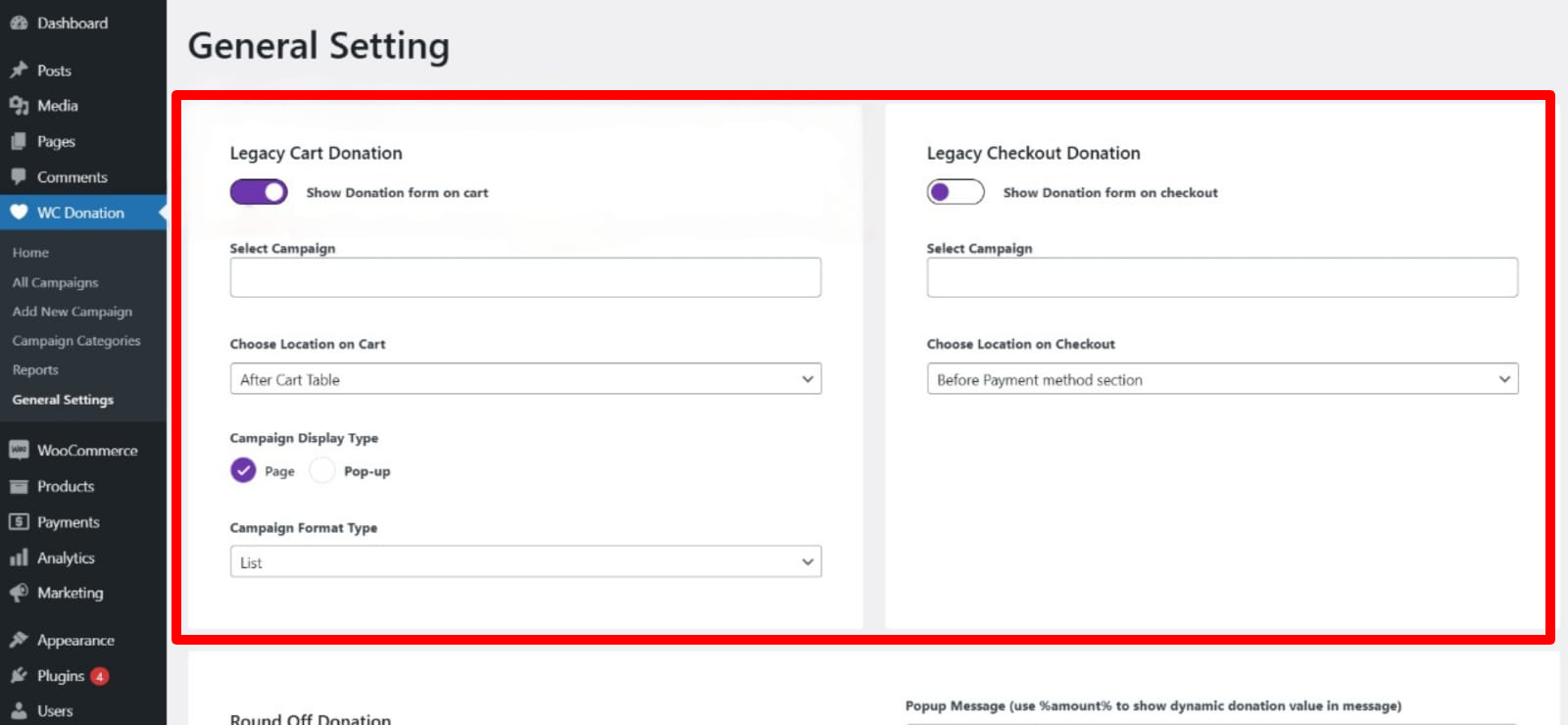Image resolution: width=1568 pixels, height=725 pixels.
Task: View the Reports page link
Action: click(35, 369)
